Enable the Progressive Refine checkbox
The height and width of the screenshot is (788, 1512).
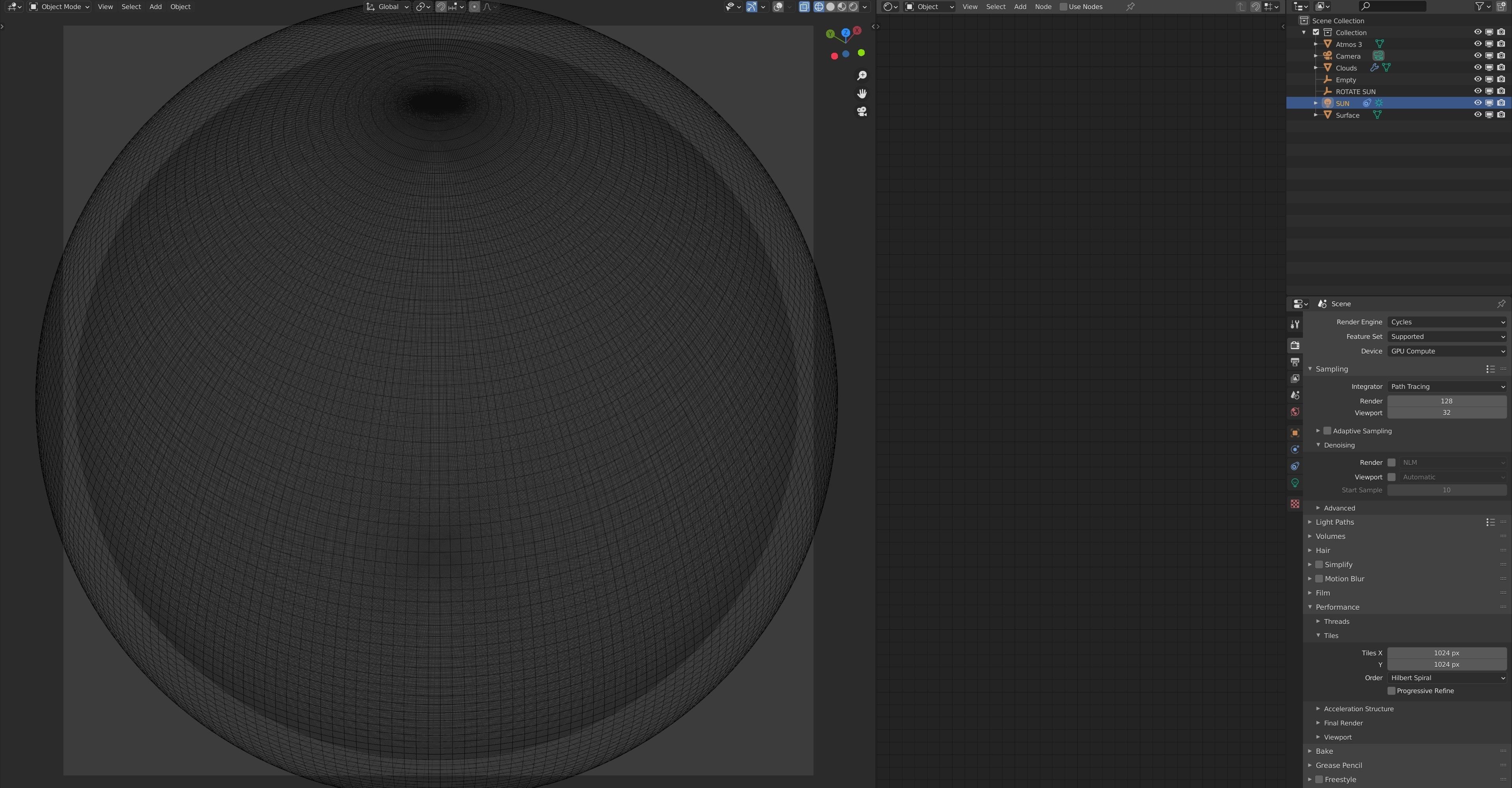[x=1391, y=691]
